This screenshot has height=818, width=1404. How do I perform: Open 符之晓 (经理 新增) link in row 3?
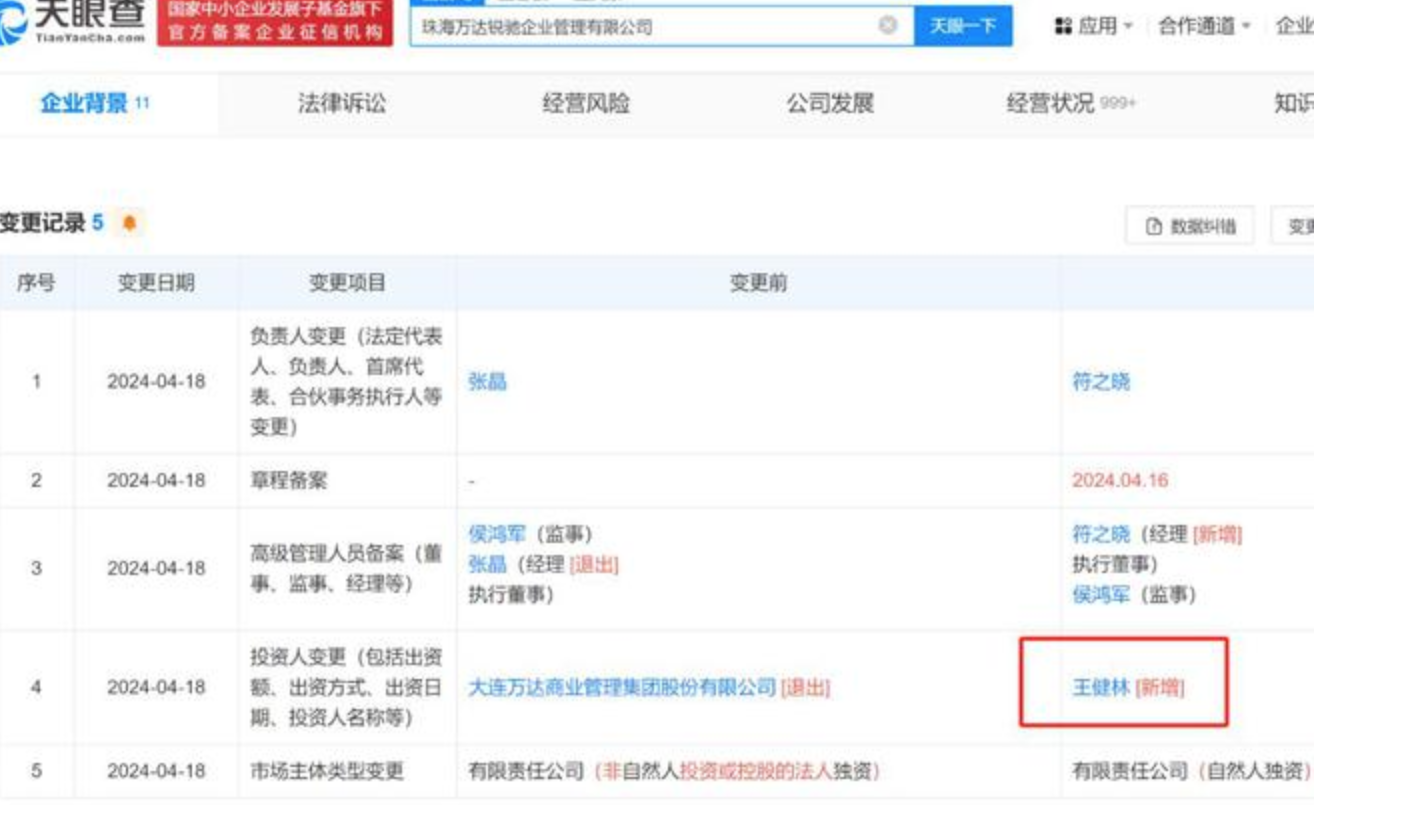[1101, 535]
